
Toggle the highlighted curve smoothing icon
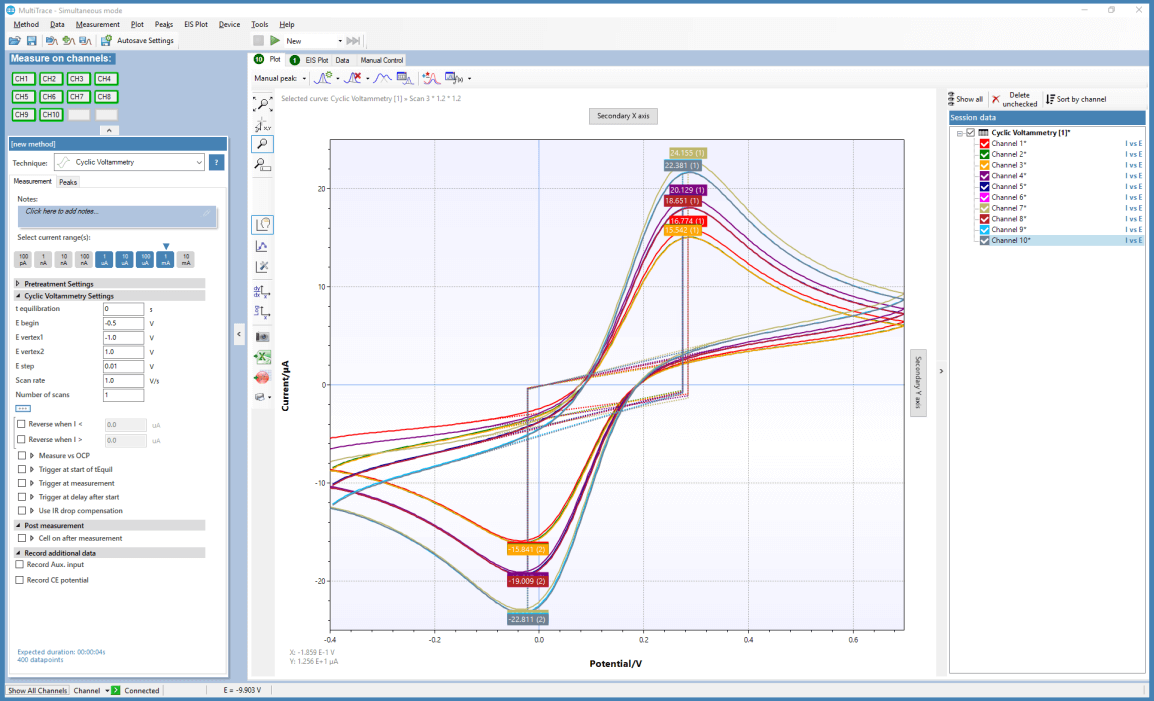[262, 224]
